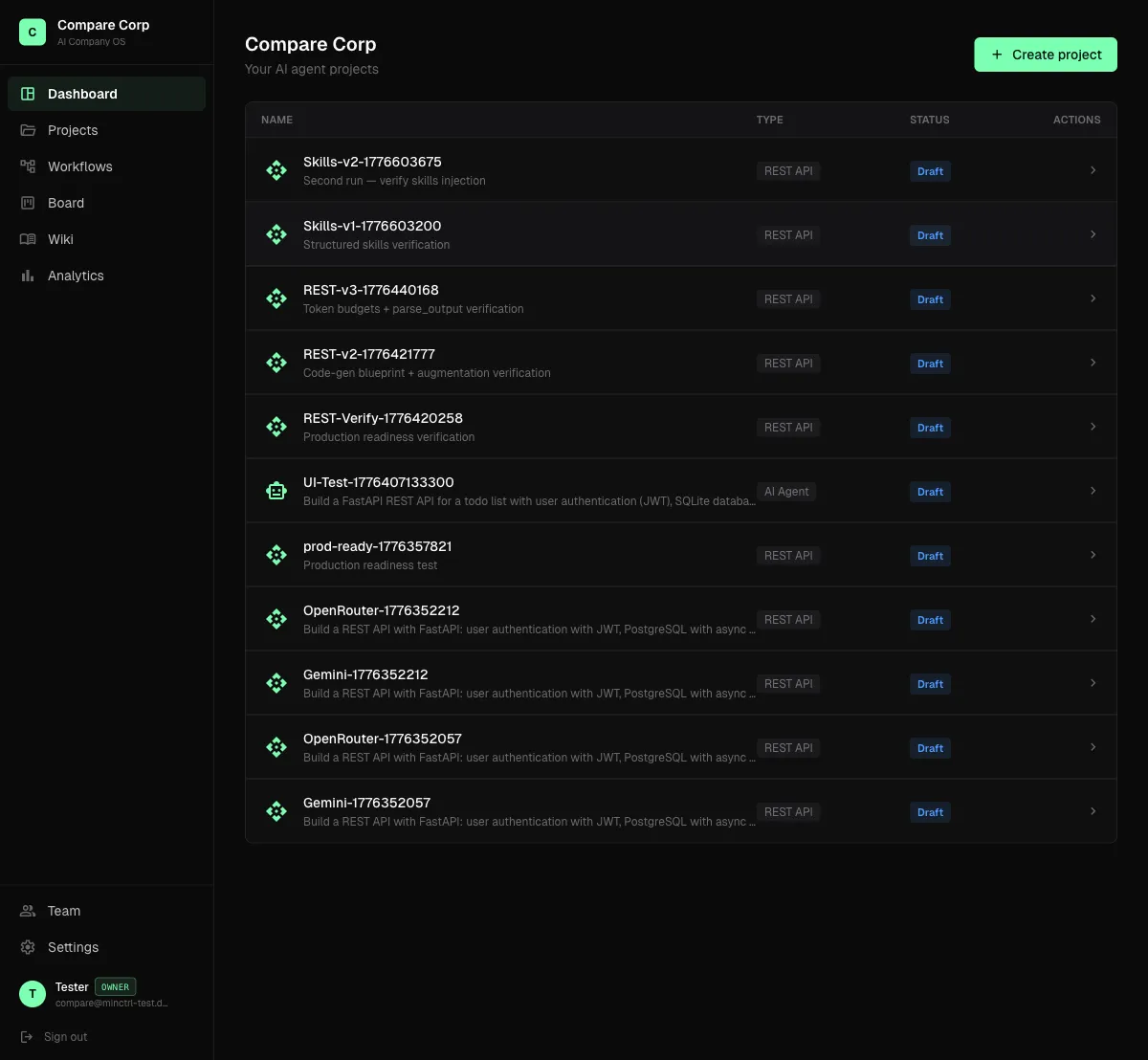Open REST-v3-1776440168 via its row chevron
Screen dimensions: 1148x1060
1093,298
